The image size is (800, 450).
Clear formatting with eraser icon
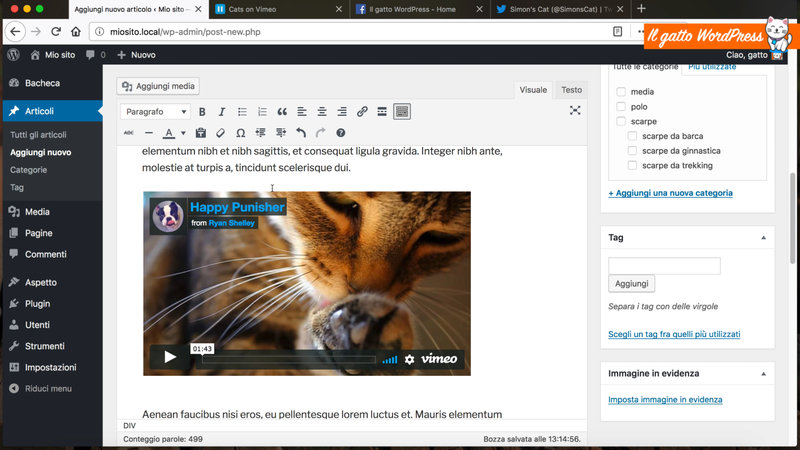tap(220, 133)
